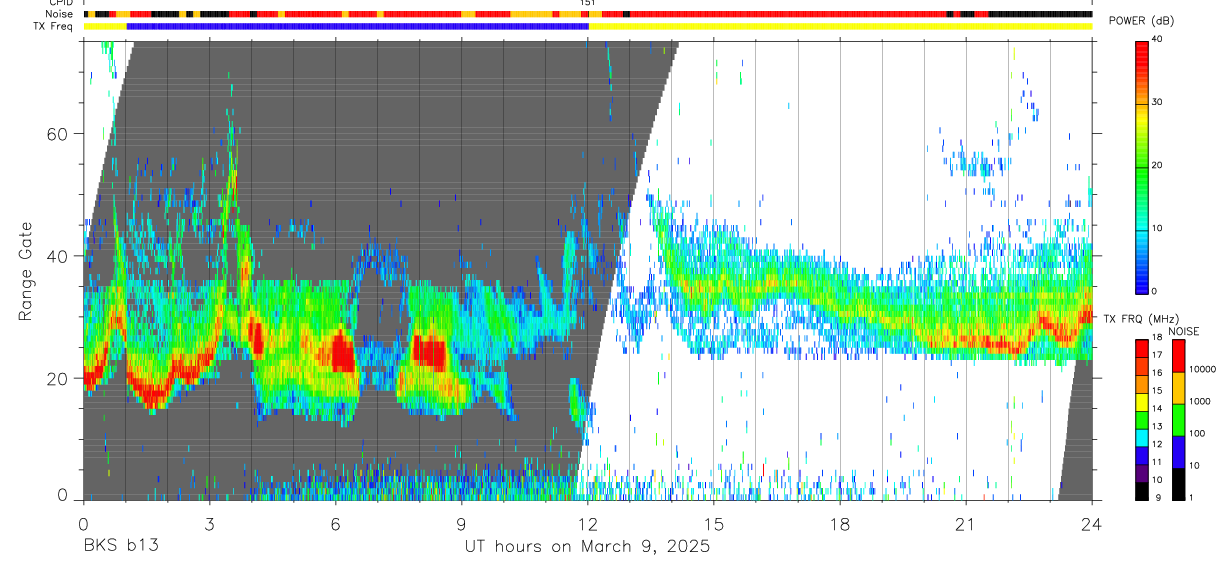Click the TX FRQ legend tick 12

(x=1156, y=444)
